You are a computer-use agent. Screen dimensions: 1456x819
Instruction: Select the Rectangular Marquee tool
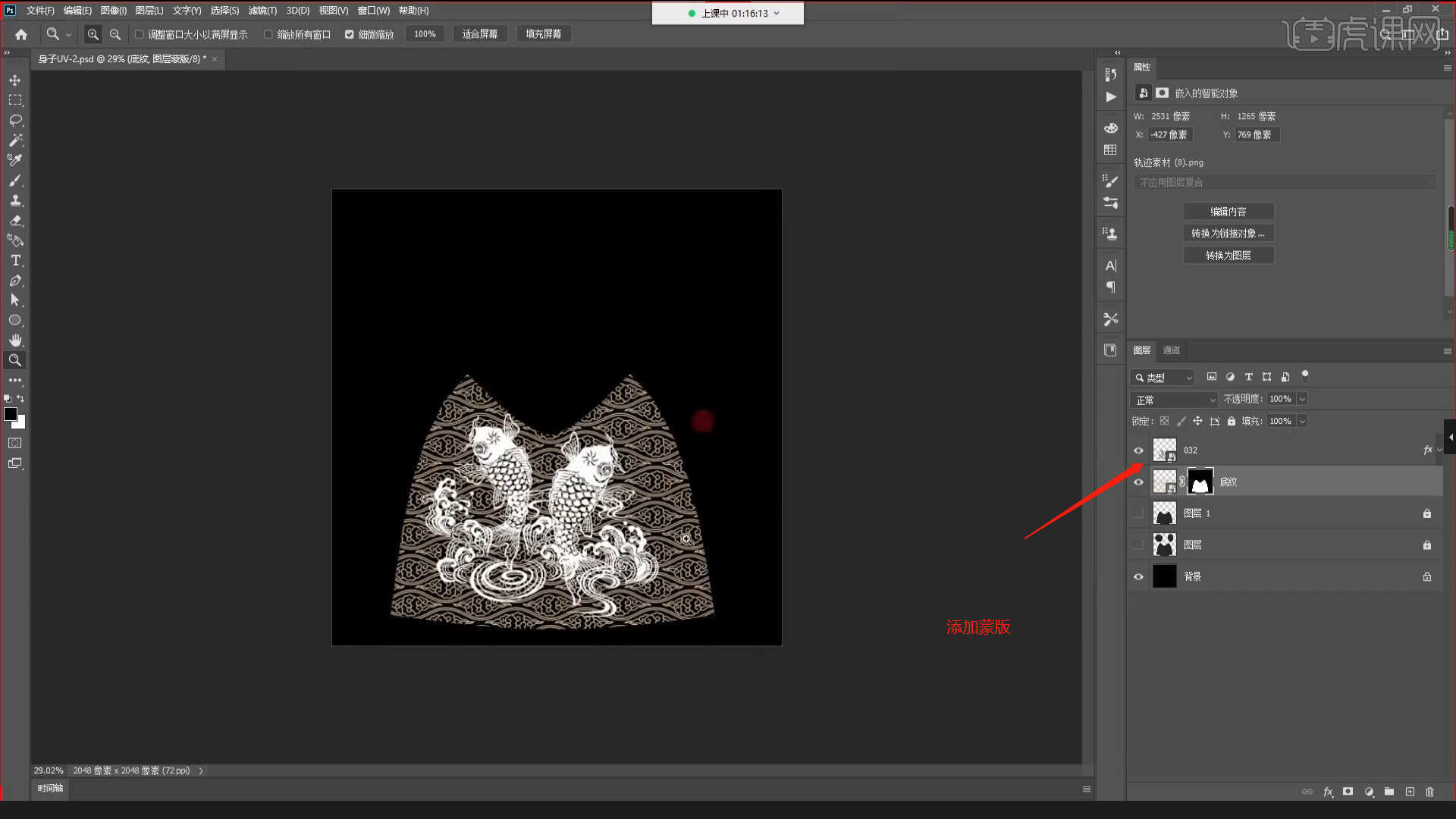15,100
